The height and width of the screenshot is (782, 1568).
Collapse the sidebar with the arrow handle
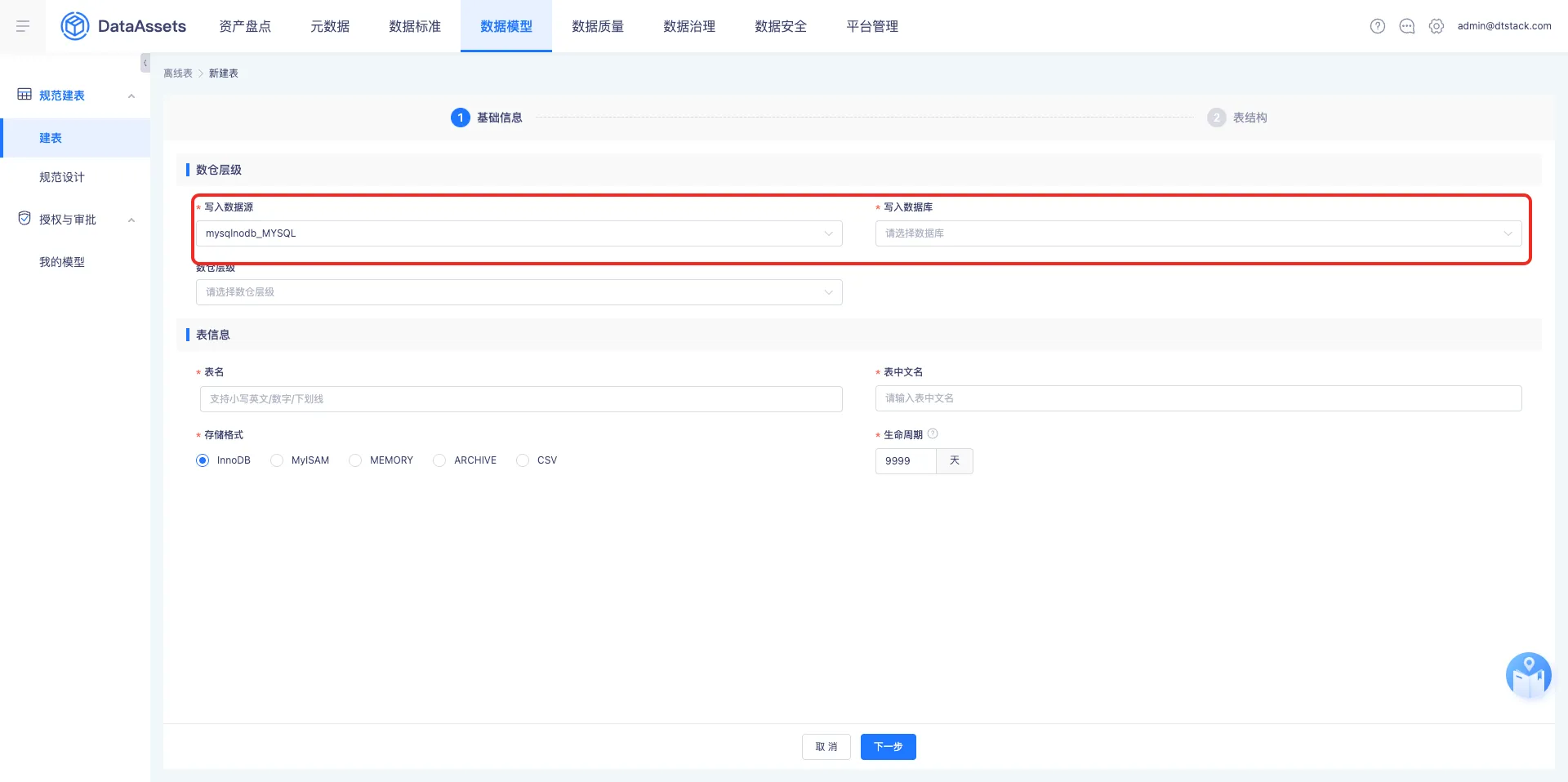[145, 63]
